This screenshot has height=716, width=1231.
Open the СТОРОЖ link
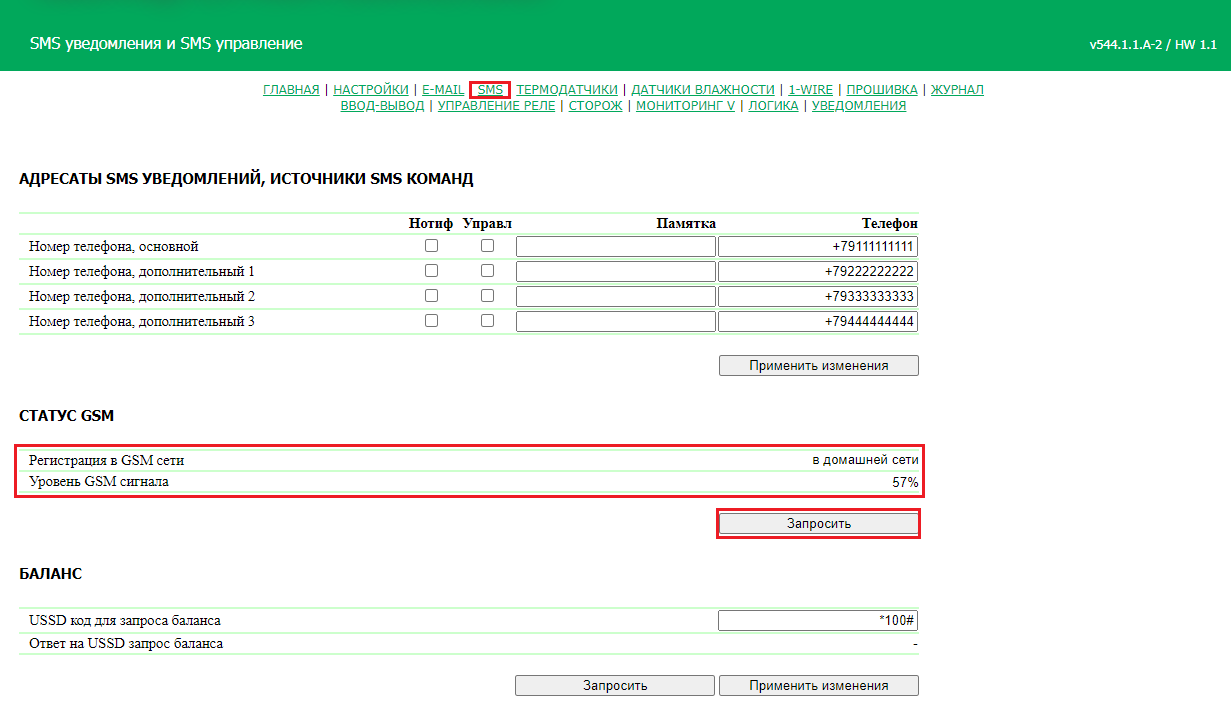pyautogui.click(x=595, y=105)
